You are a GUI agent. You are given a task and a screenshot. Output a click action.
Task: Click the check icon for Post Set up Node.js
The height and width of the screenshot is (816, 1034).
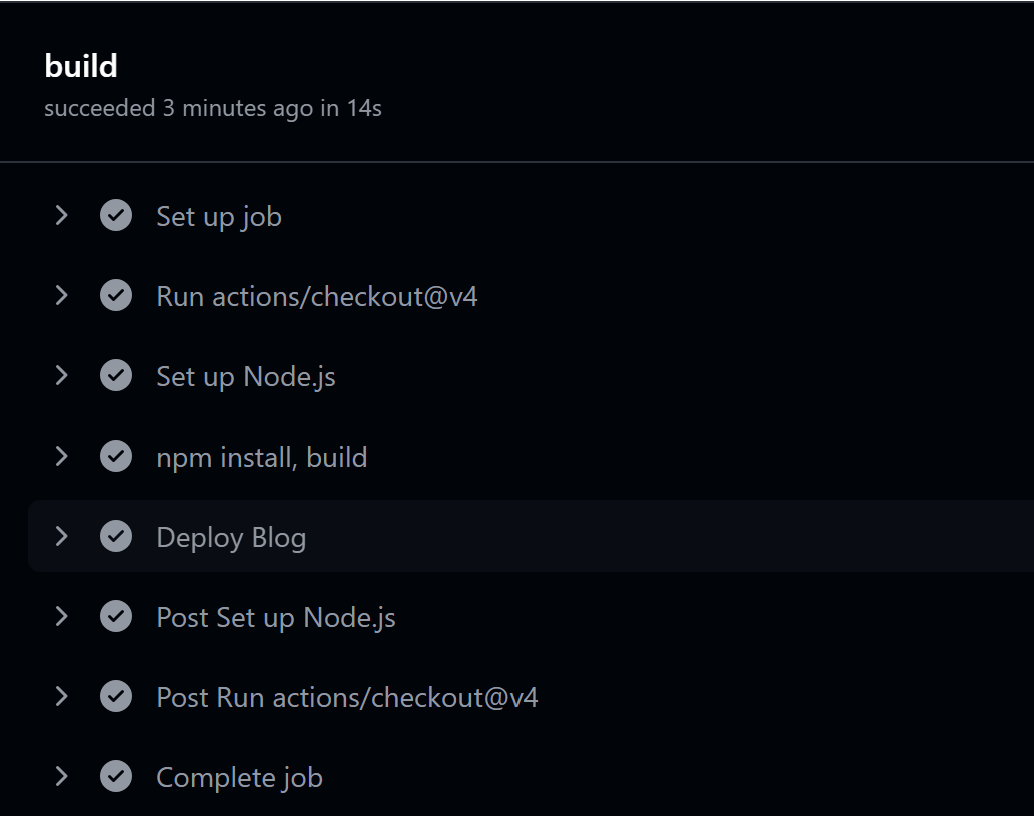(x=116, y=617)
